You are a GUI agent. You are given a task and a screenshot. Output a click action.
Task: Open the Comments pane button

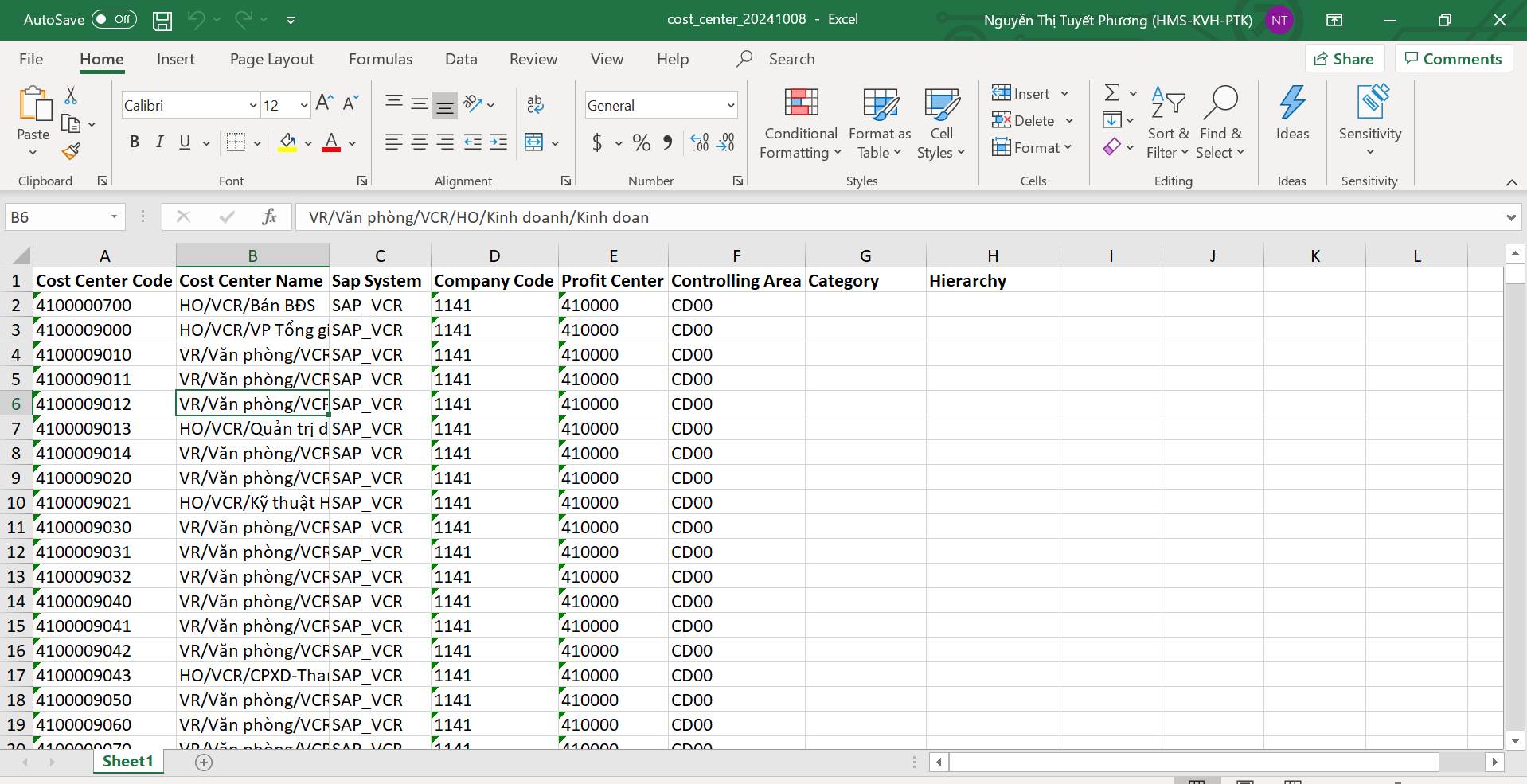point(1453,59)
